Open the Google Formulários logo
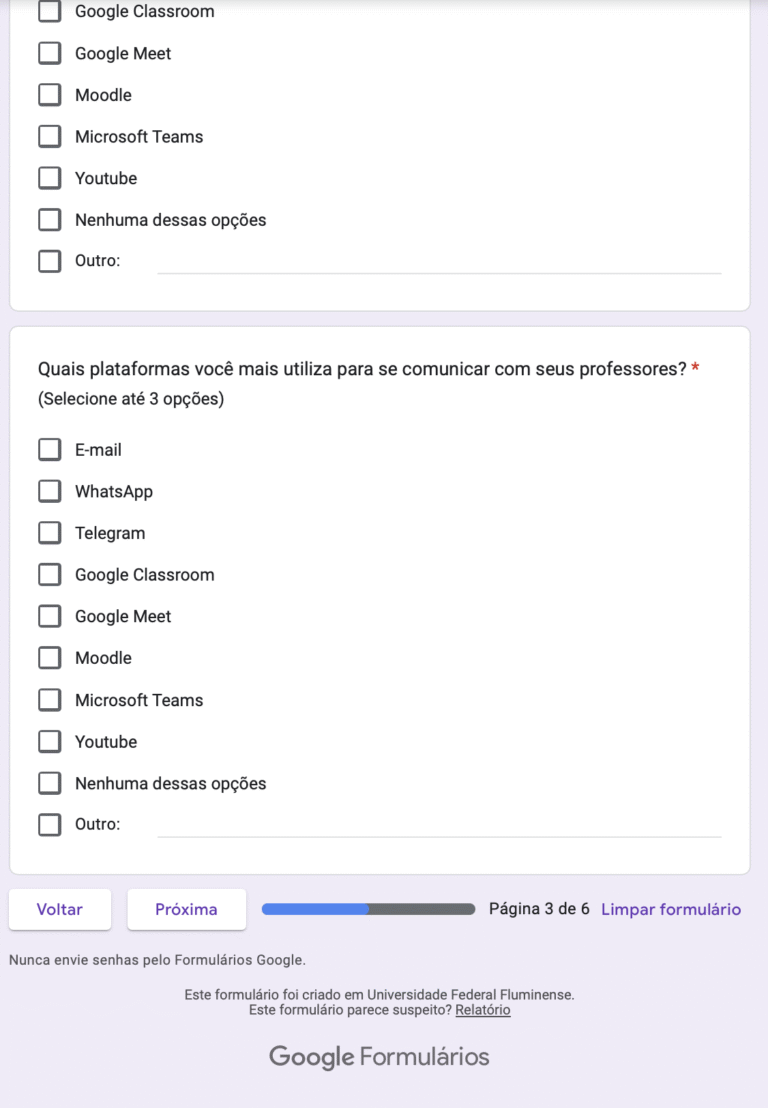This screenshot has height=1108, width=768. tap(379, 1057)
